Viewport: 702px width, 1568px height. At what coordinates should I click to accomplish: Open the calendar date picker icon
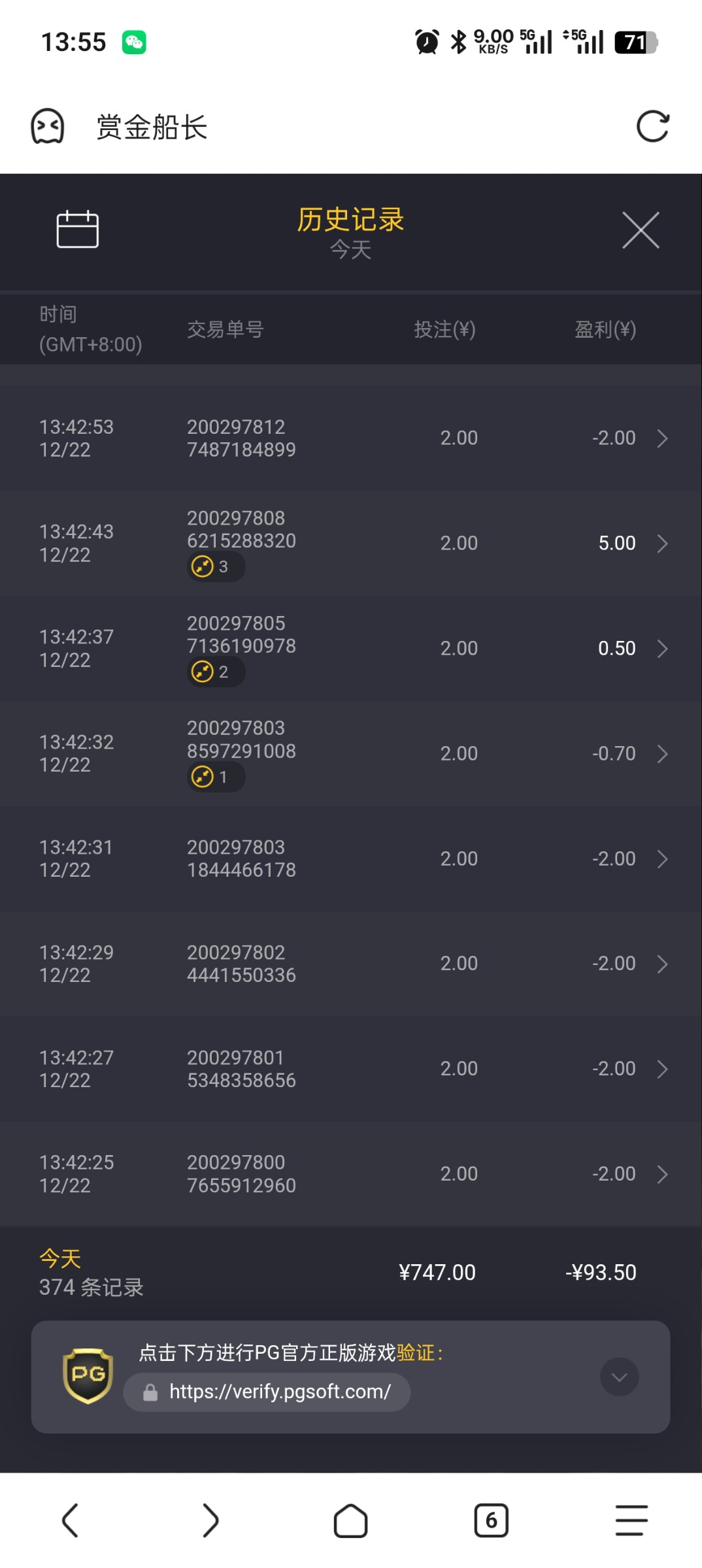coord(77,229)
